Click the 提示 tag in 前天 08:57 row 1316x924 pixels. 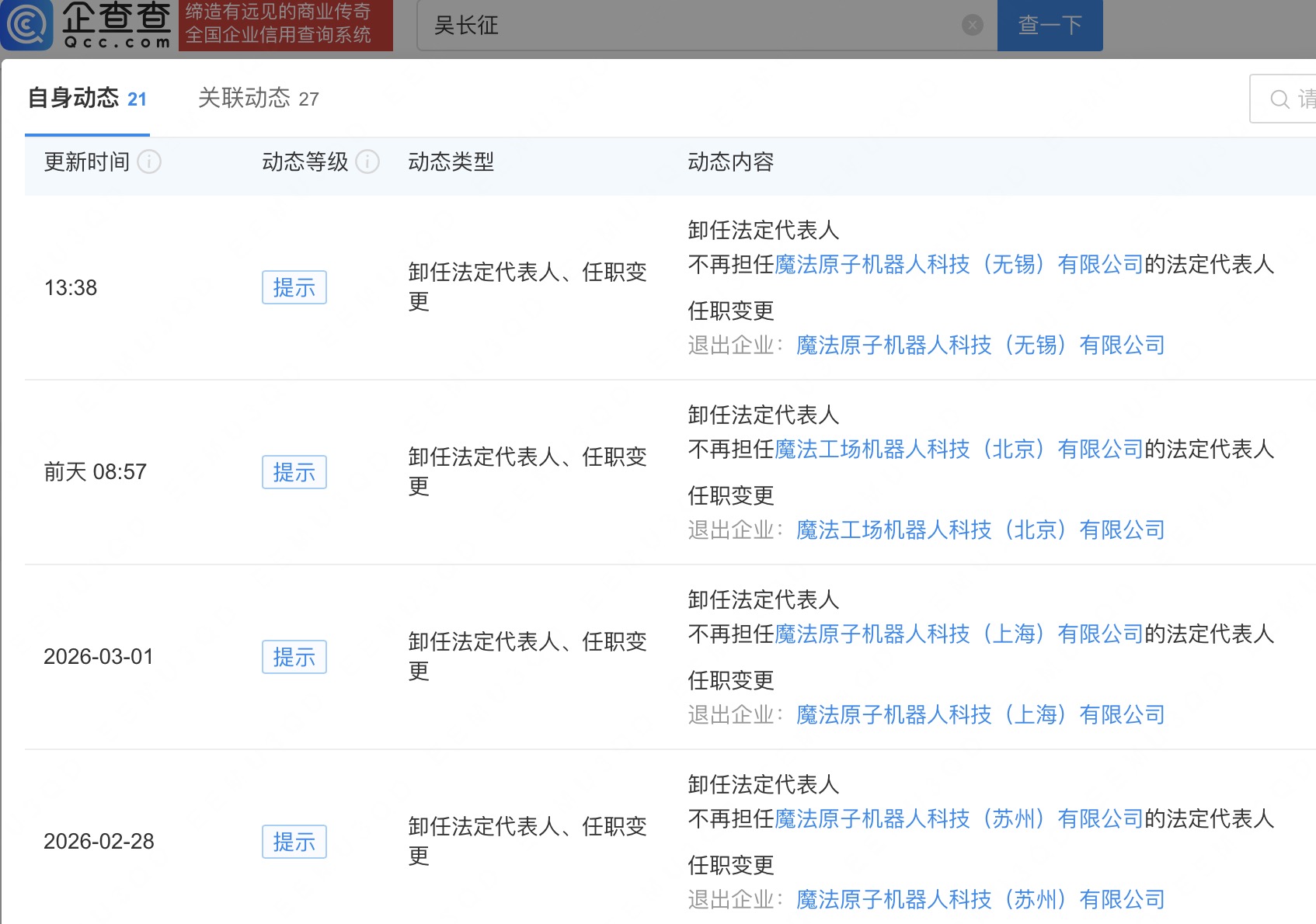point(294,472)
